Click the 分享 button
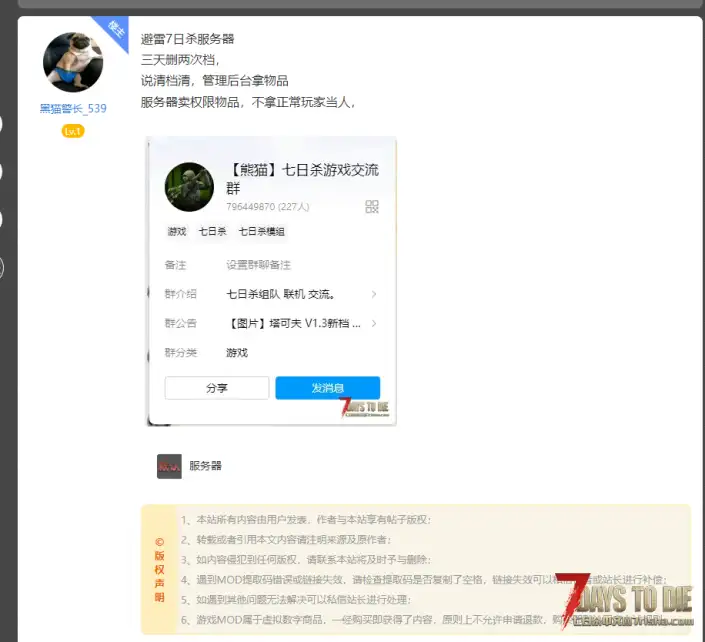The image size is (705, 642). (x=217, y=388)
